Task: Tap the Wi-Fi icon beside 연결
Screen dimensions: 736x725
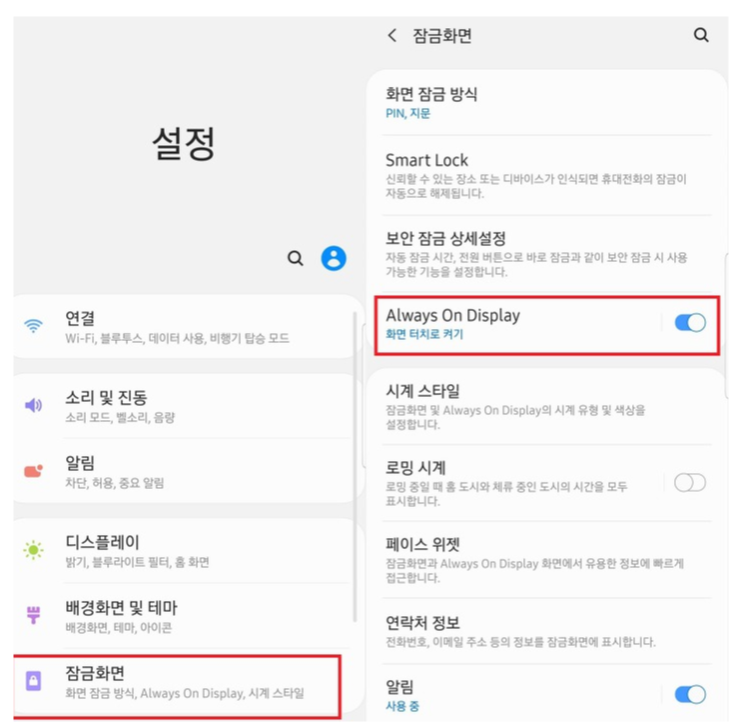Action: (x=33, y=326)
